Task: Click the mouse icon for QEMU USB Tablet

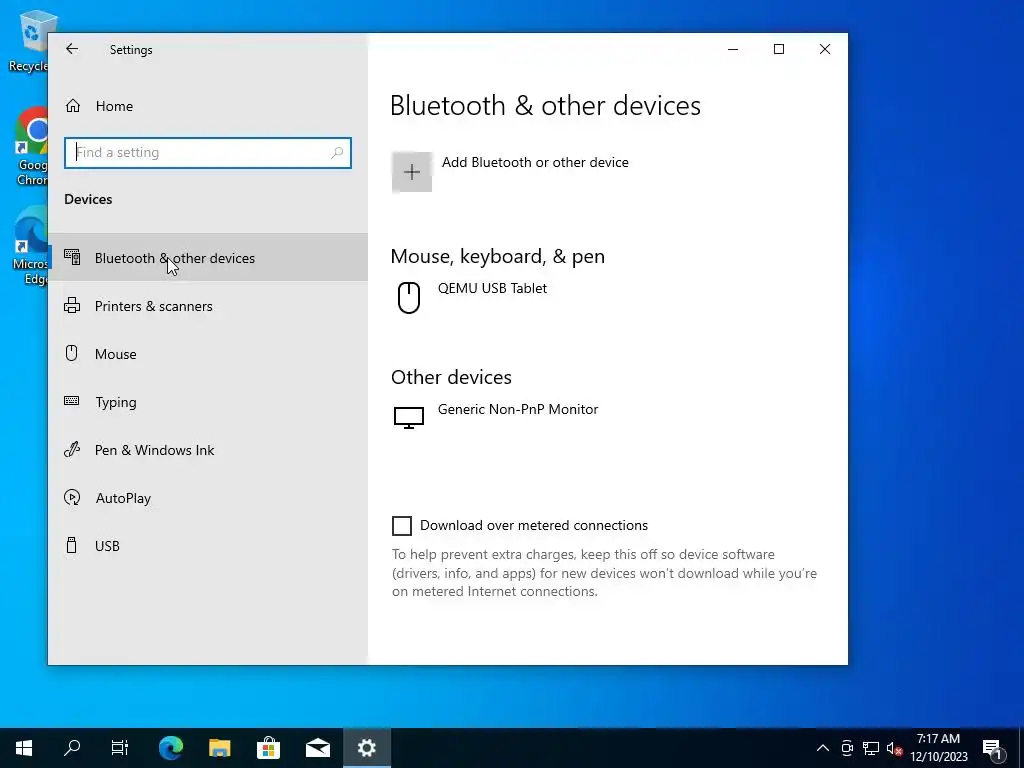Action: [409, 298]
